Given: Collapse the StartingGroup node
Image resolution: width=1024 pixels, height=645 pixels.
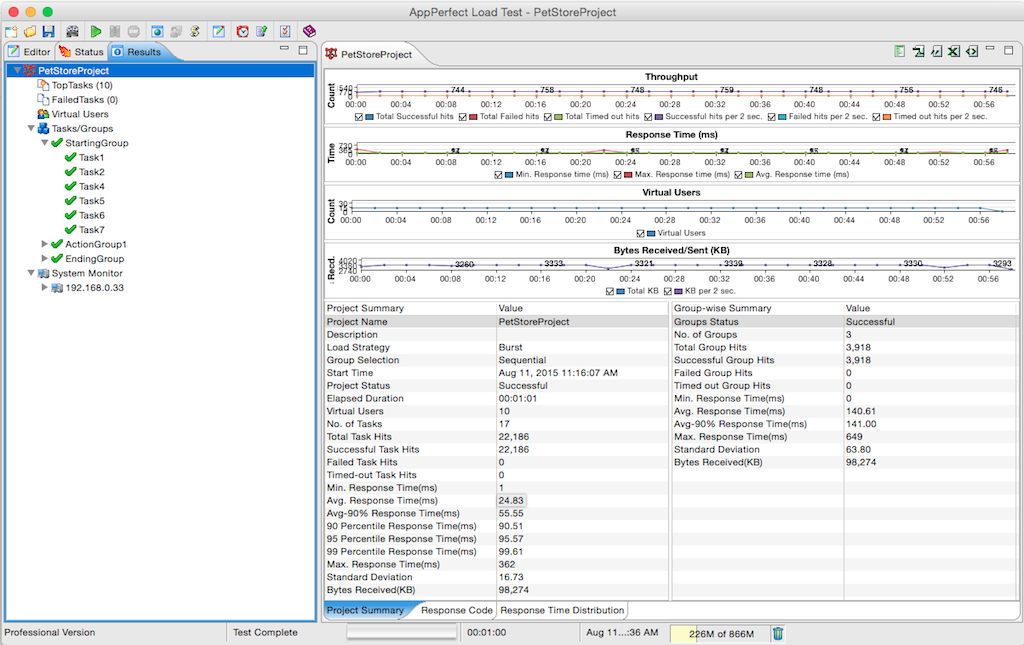Looking at the screenshot, I should coord(44,143).
